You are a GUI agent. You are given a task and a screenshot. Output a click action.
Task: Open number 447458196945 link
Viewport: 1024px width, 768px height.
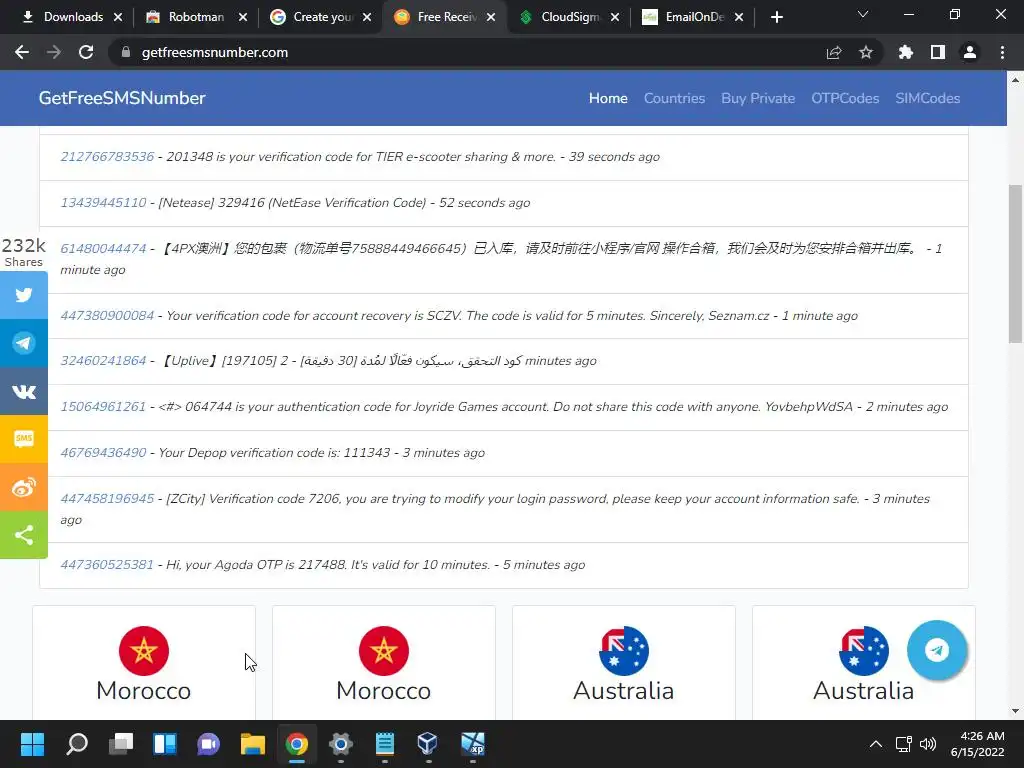point(107,499)
